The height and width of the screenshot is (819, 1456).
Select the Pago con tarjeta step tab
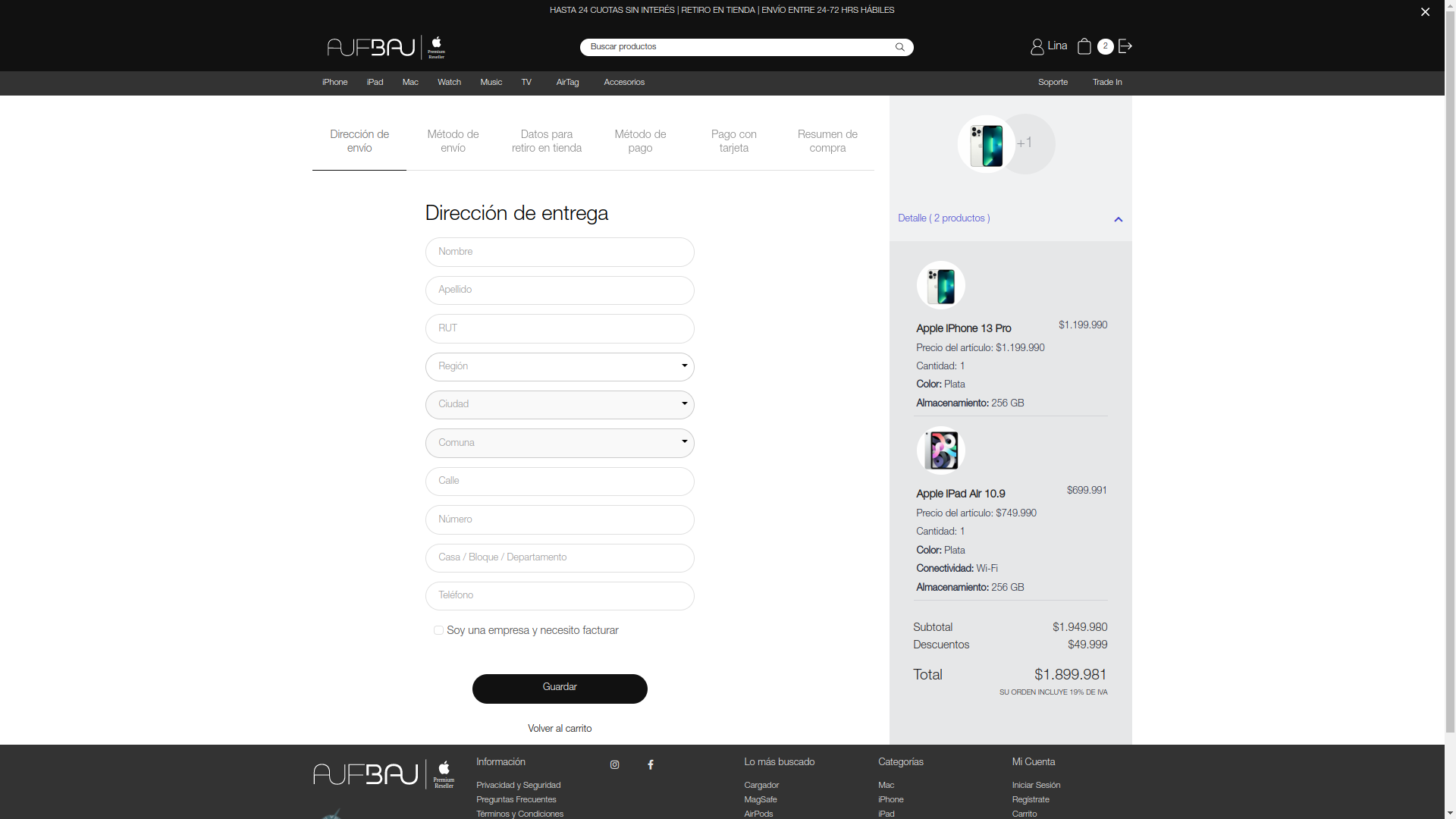(733, 141)
